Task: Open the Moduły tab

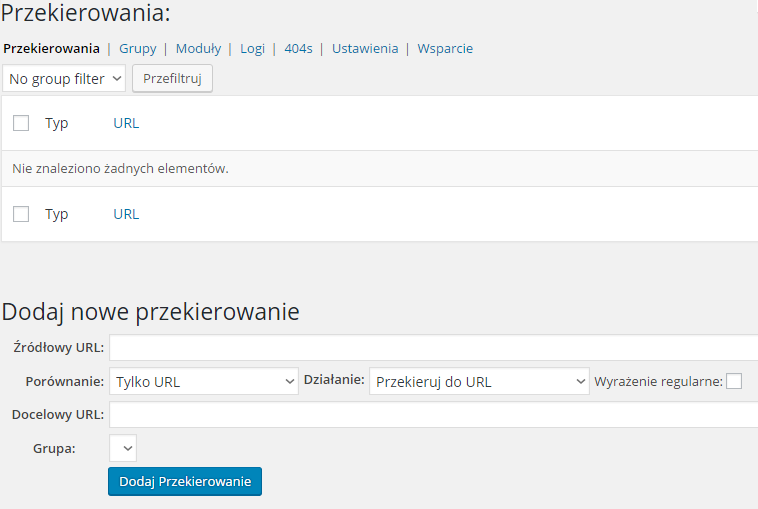Action: (198, 49)
